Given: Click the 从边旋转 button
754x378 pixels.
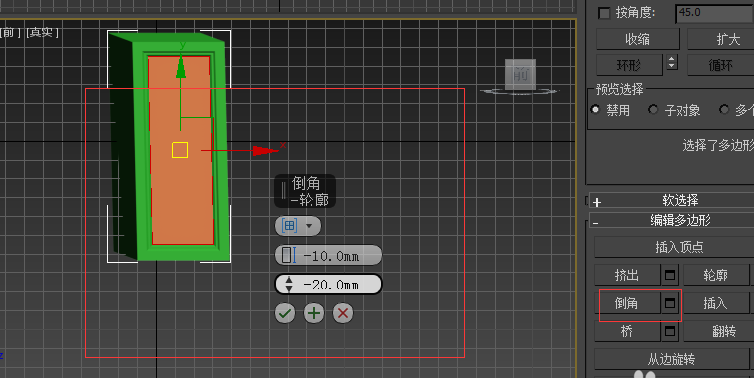Looking at the screenshot, I should point(671,359).
